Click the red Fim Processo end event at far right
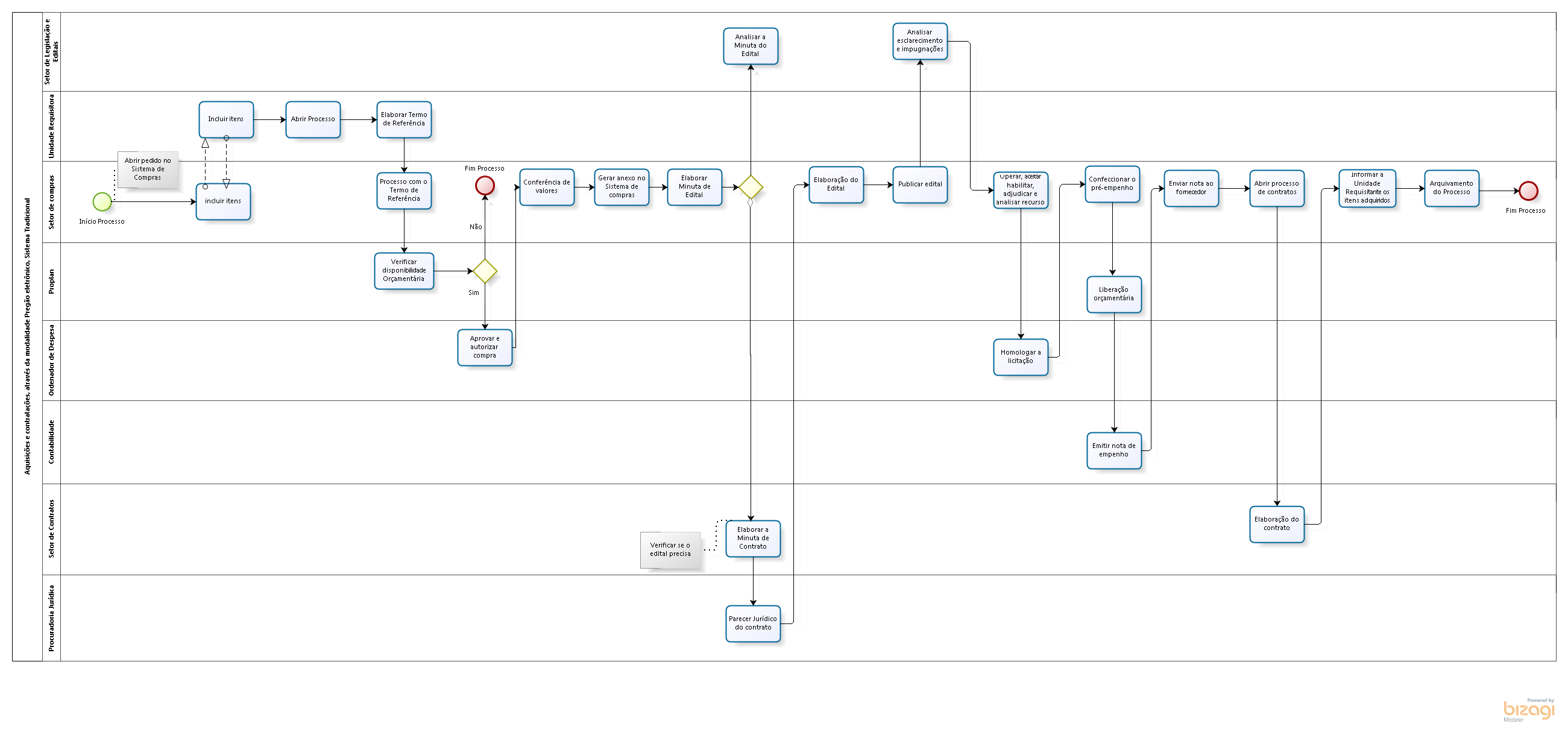 pyautogui.click(x=1528, y=191)
